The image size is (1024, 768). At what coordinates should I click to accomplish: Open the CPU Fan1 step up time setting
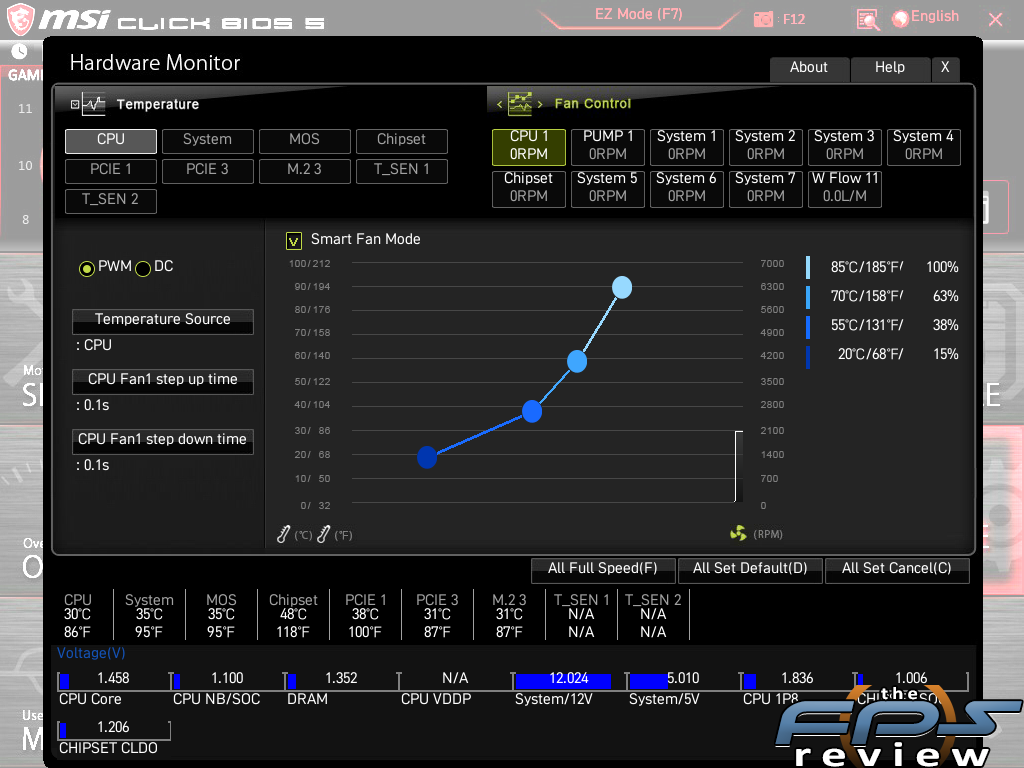click(x=163, y=381)
